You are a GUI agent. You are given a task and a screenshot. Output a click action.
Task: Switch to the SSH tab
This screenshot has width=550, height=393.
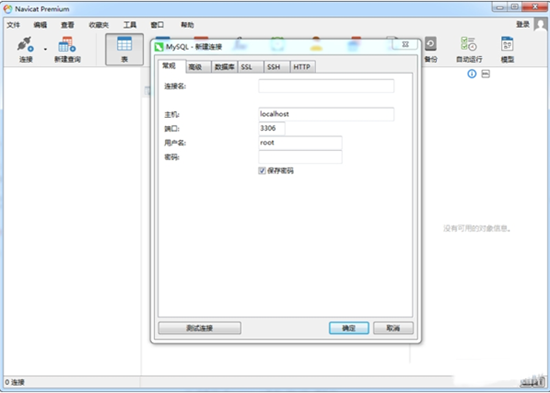pyautogui.click(x=274, y=67)
